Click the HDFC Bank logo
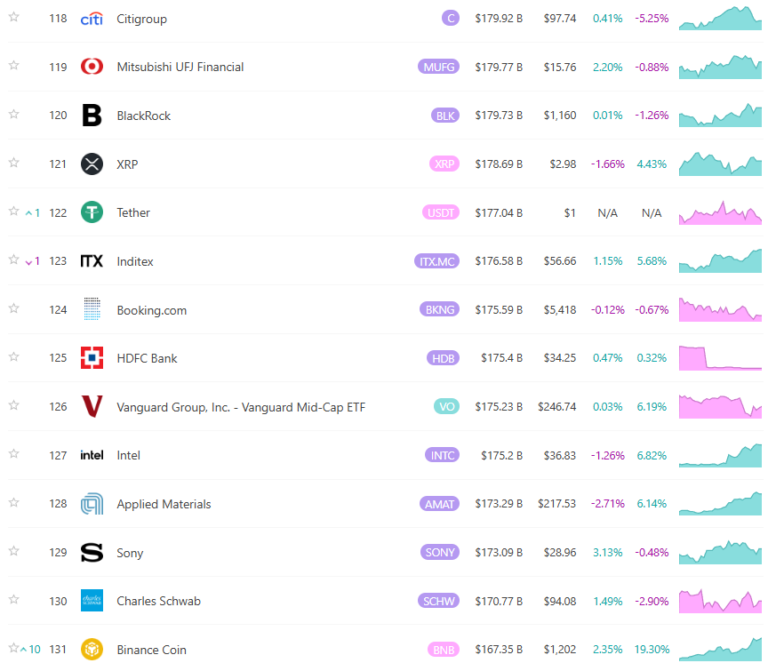The height and width of the screenshot is (671, 768). (92, 358)
